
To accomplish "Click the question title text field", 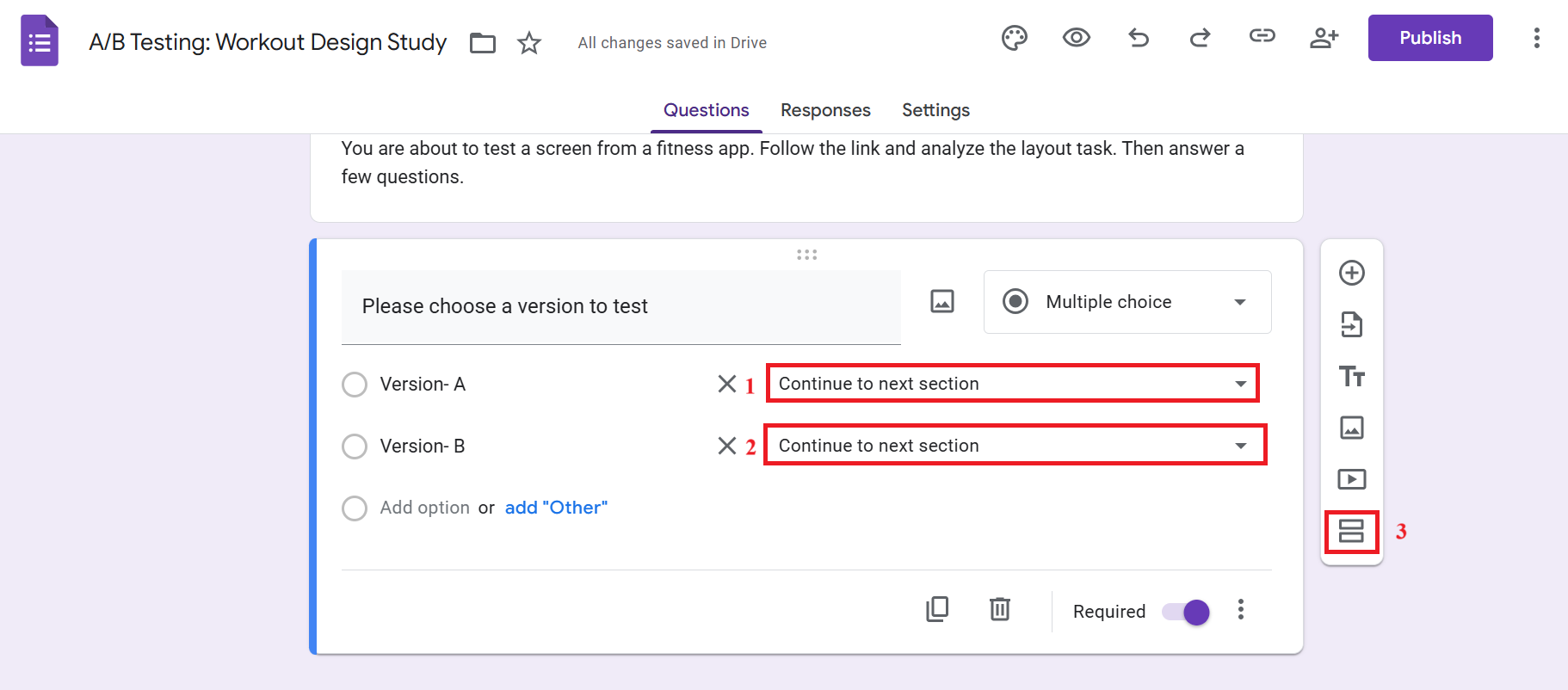I will click(x=620, y=306).
